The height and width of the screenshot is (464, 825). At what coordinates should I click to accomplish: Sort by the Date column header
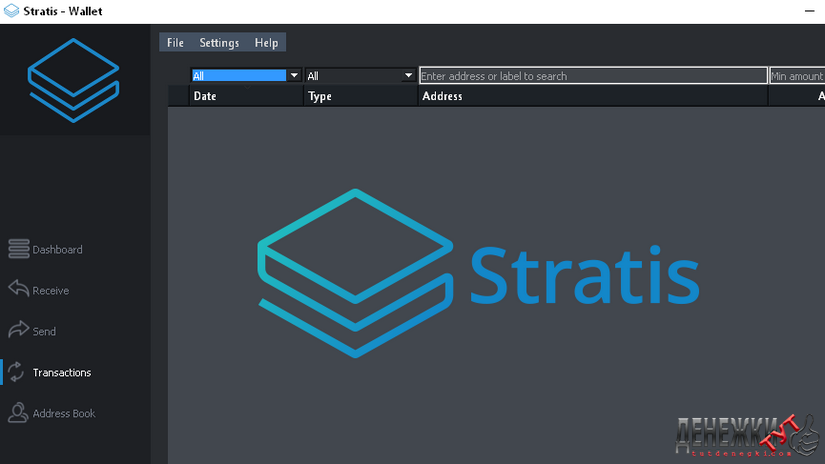coord(246,96)
